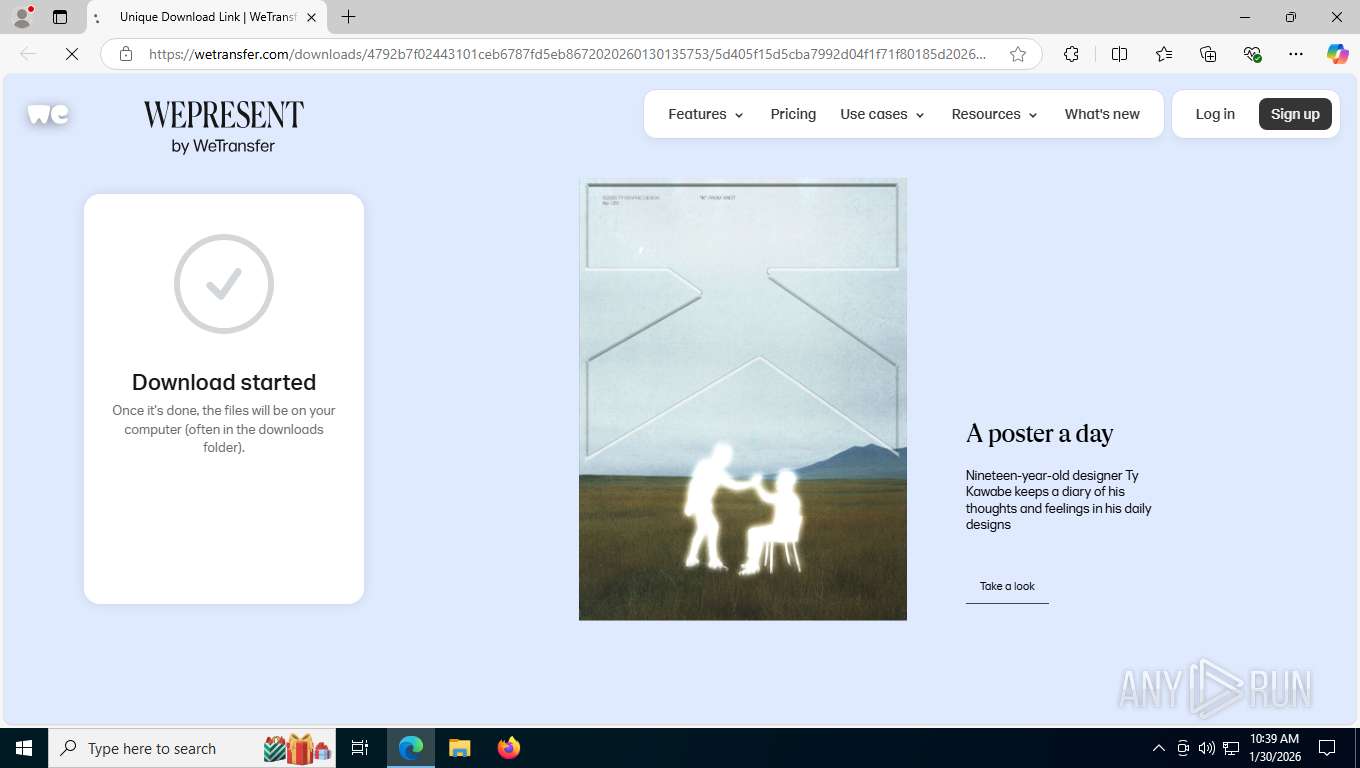Expand the Resources dropdown
The width and height of the screenshot is (1360, 768).
point(995,114)
